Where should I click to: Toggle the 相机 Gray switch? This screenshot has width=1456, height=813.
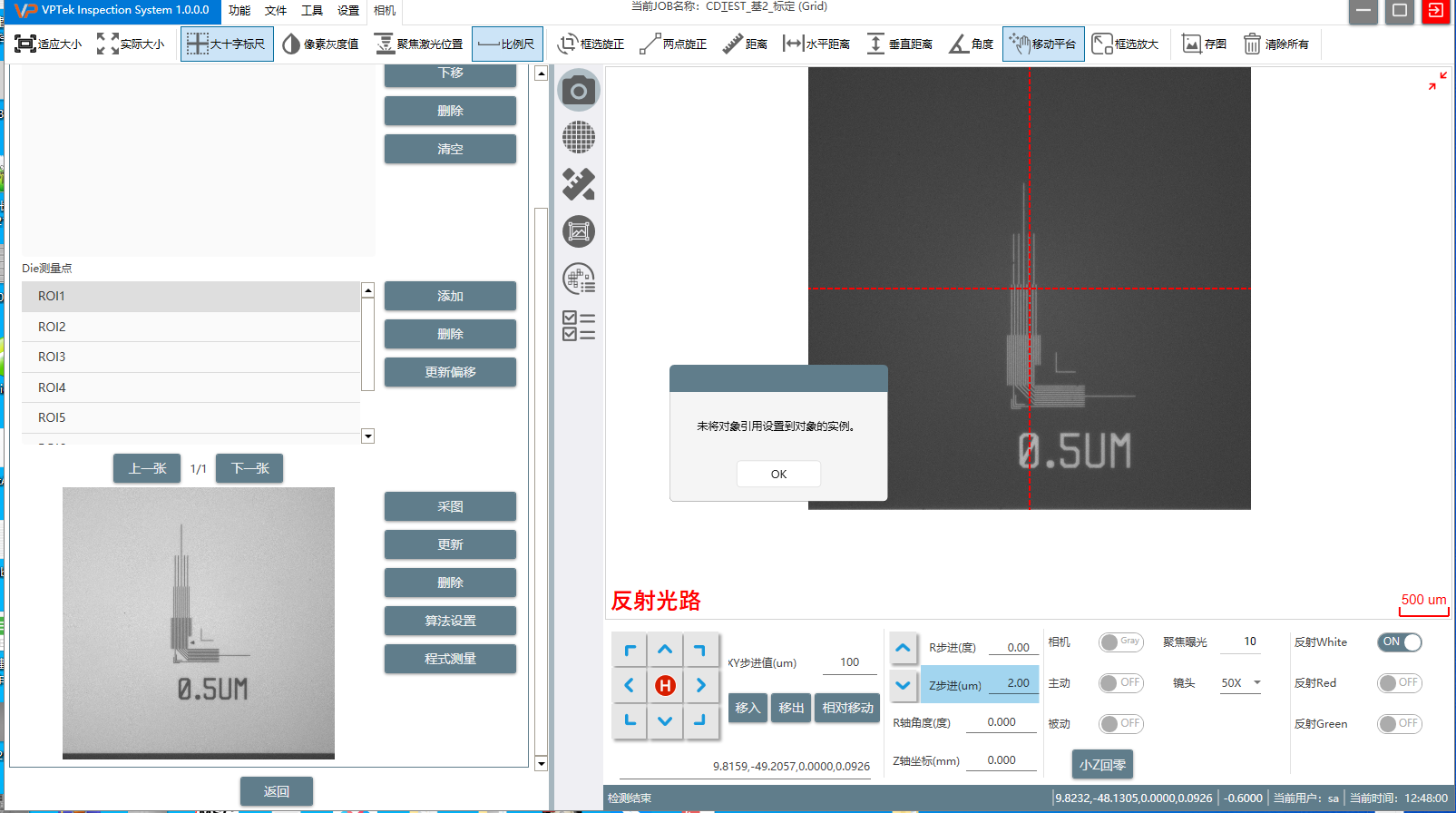click(x=1120, y=642)
